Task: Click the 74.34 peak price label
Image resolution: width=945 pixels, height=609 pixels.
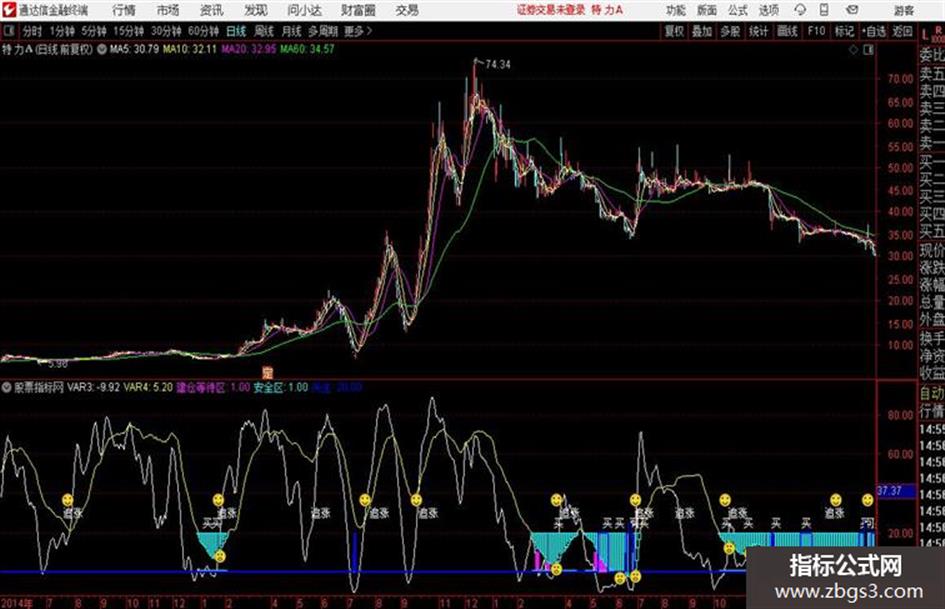Action: 498,64
